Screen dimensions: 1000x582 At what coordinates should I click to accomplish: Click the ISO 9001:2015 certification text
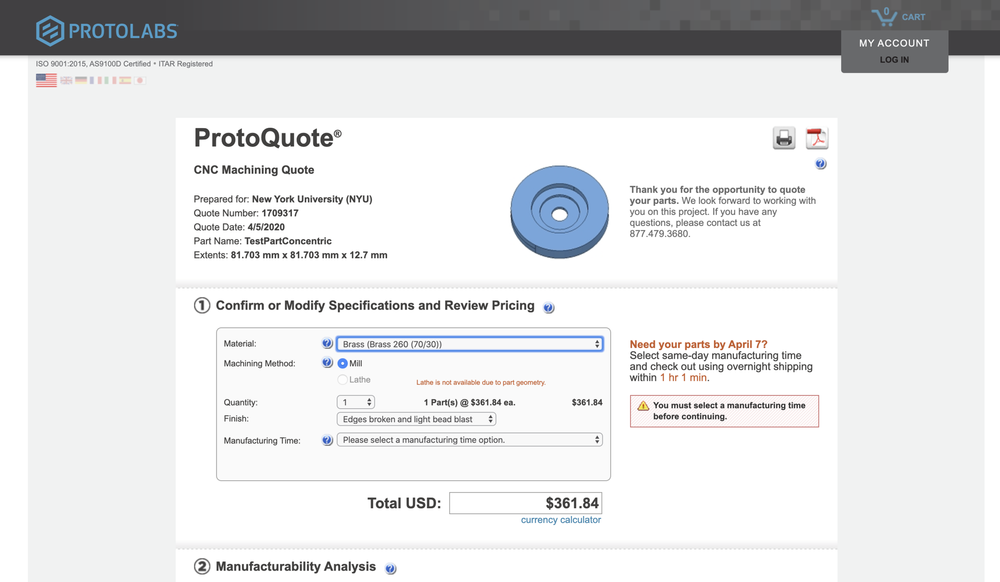point(124,64)
